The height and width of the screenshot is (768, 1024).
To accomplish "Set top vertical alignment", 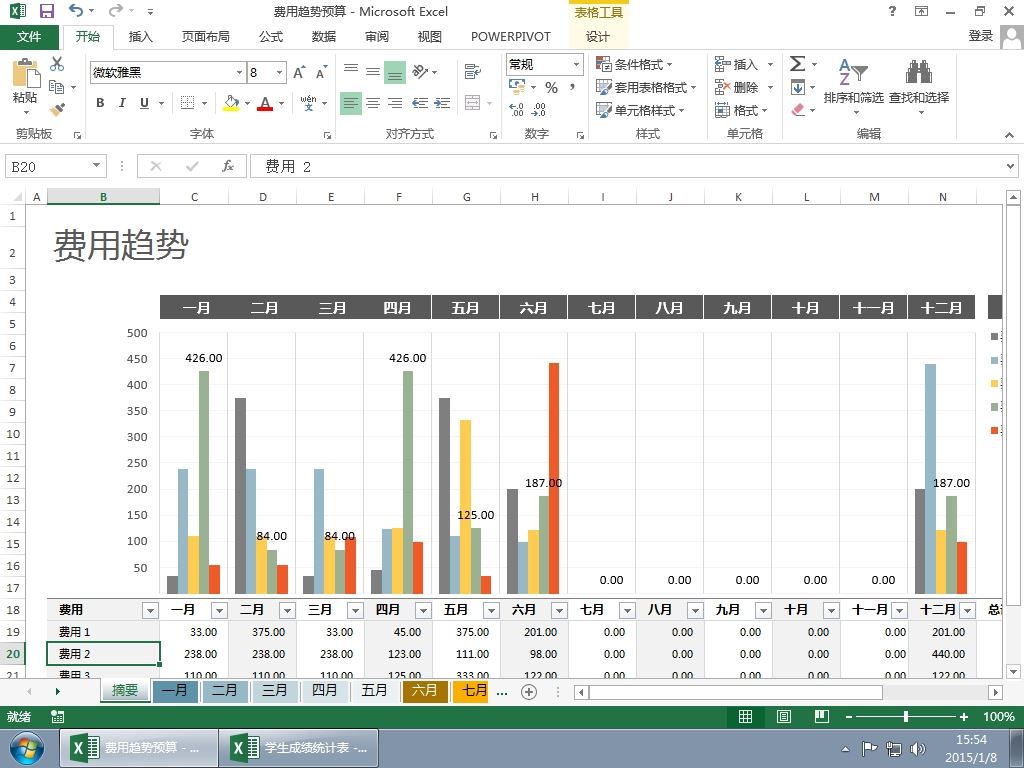I will [351, 69].
